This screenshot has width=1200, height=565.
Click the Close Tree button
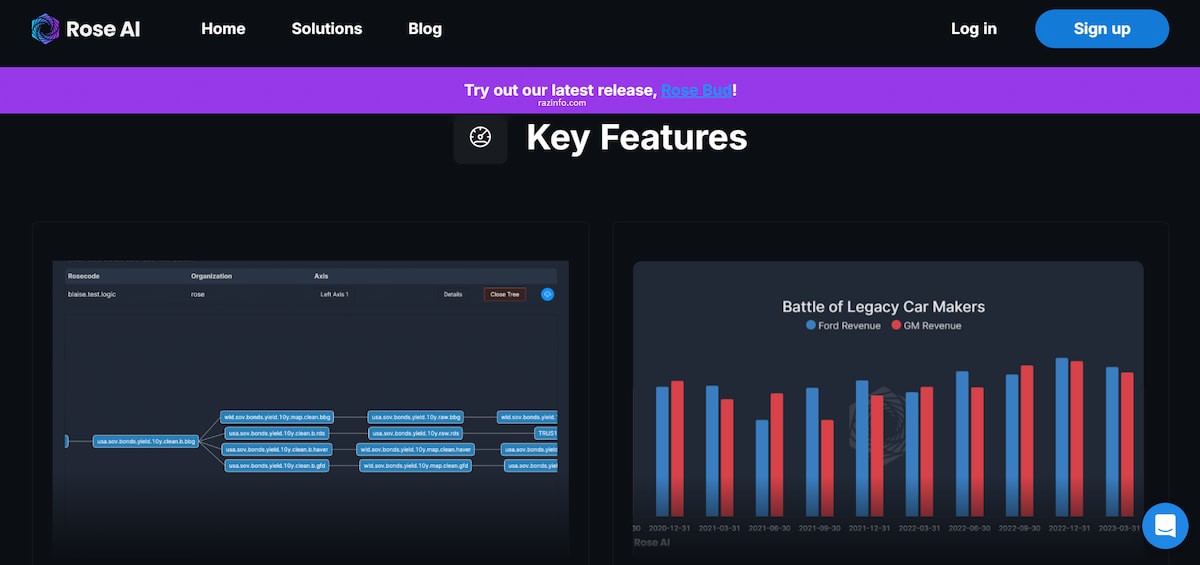coord(505,294)
